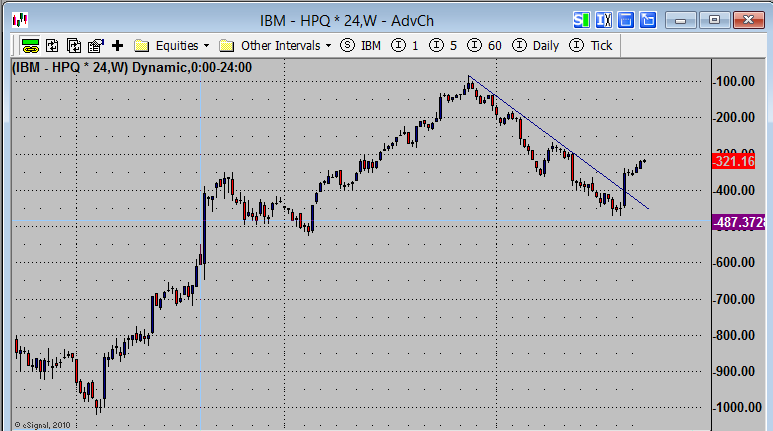Select the IBM symbol shortcut button
773x431 pixels.
[361, 46]
